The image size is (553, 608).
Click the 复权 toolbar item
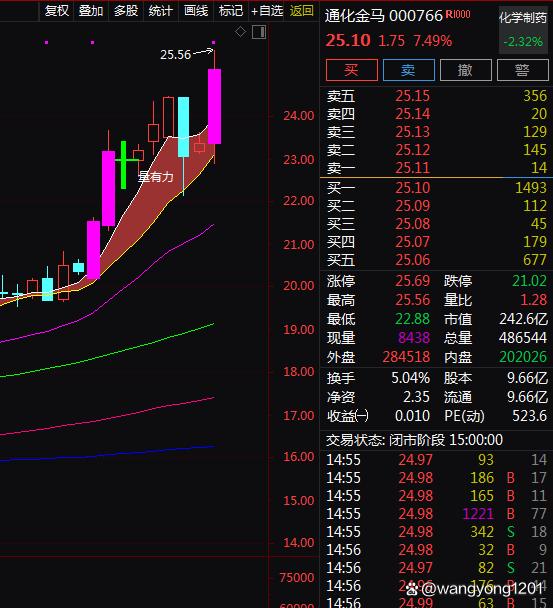(x=57, y=10)
